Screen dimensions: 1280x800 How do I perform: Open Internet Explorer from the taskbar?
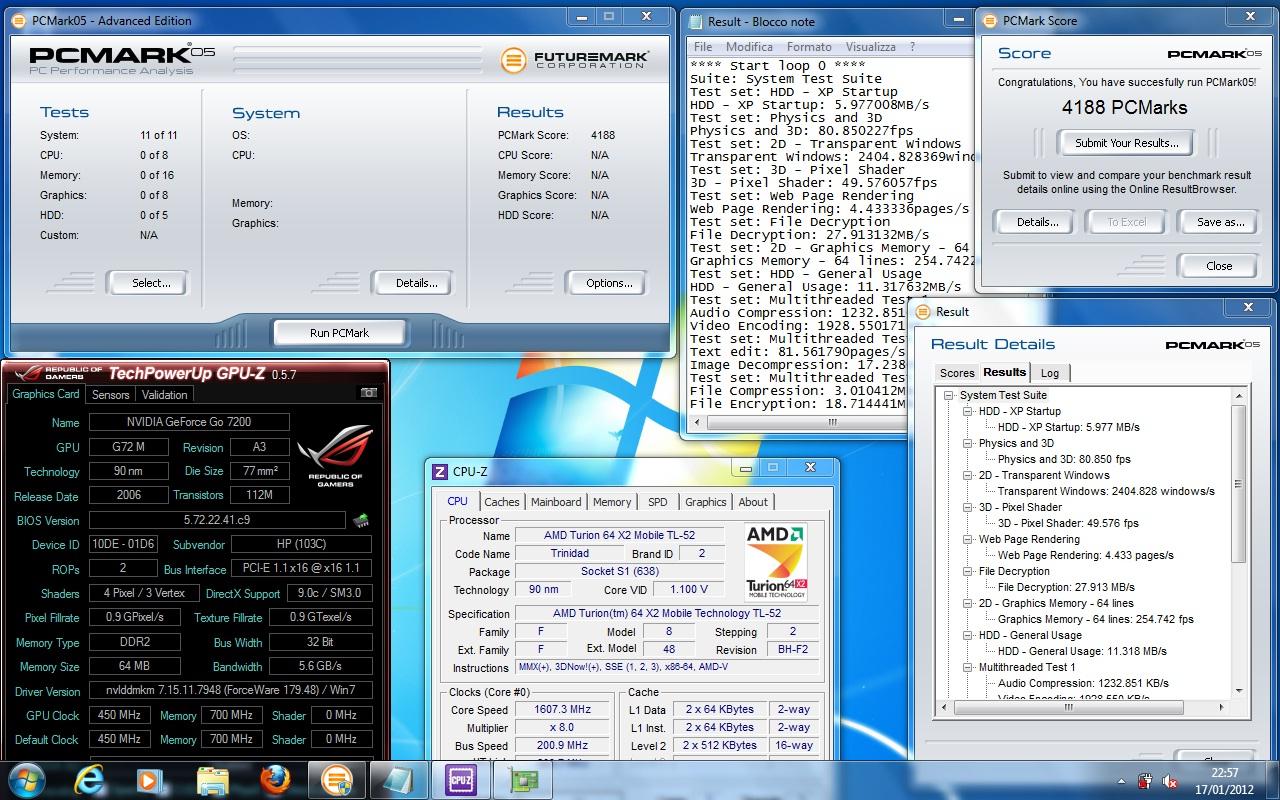pyautogui.click(x=91, y=780)
